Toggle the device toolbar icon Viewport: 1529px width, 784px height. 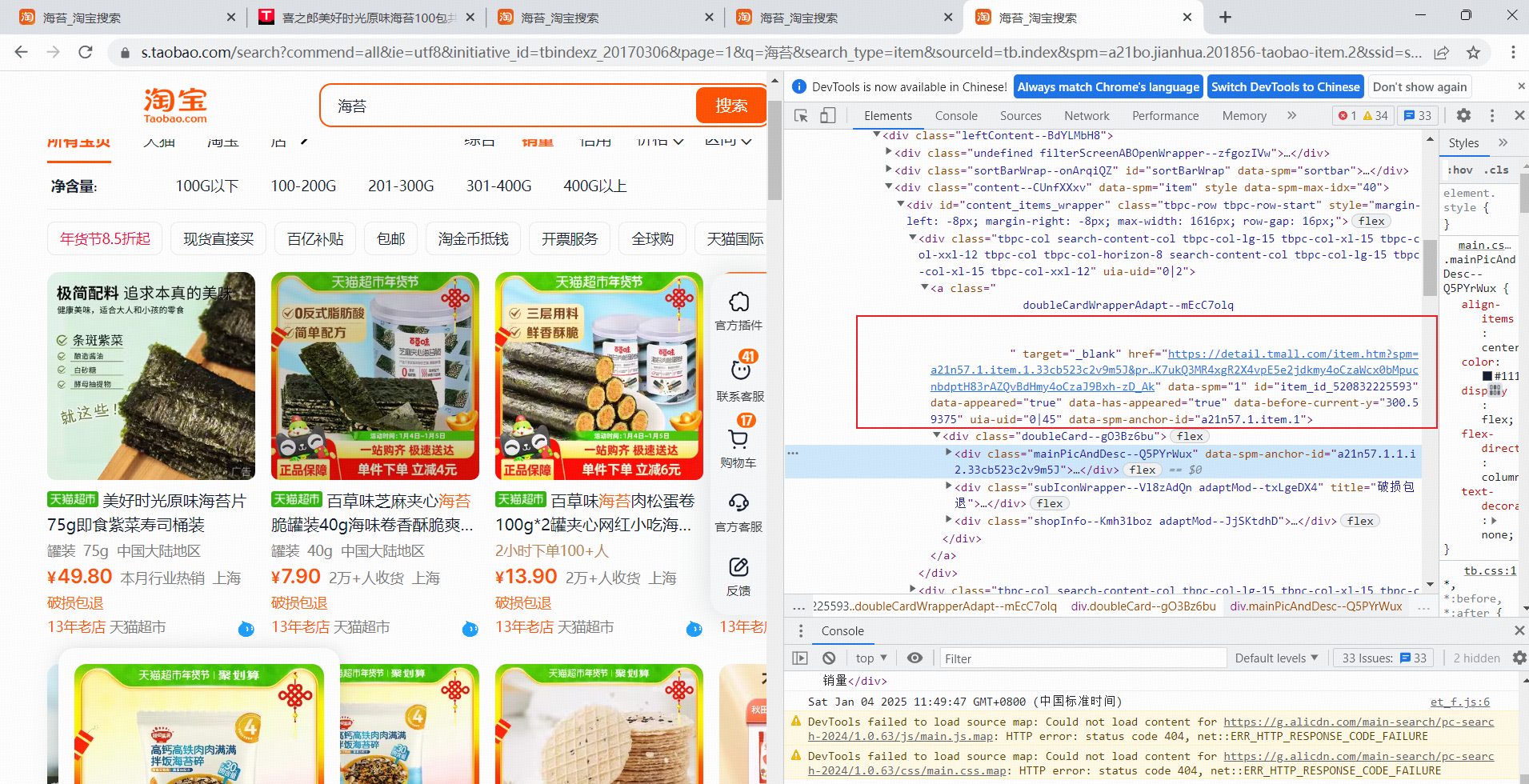(x=827, y=116)
